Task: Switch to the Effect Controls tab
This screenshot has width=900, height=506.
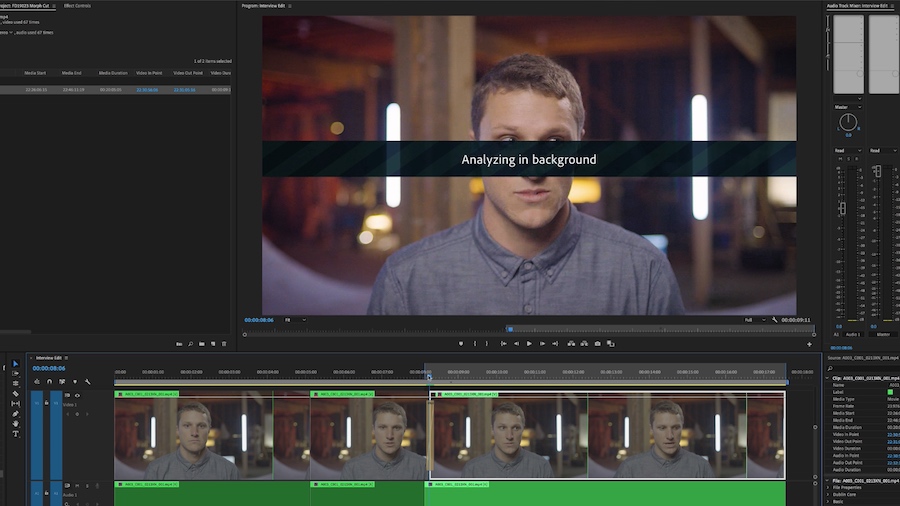Action: (x=77, y=6)
